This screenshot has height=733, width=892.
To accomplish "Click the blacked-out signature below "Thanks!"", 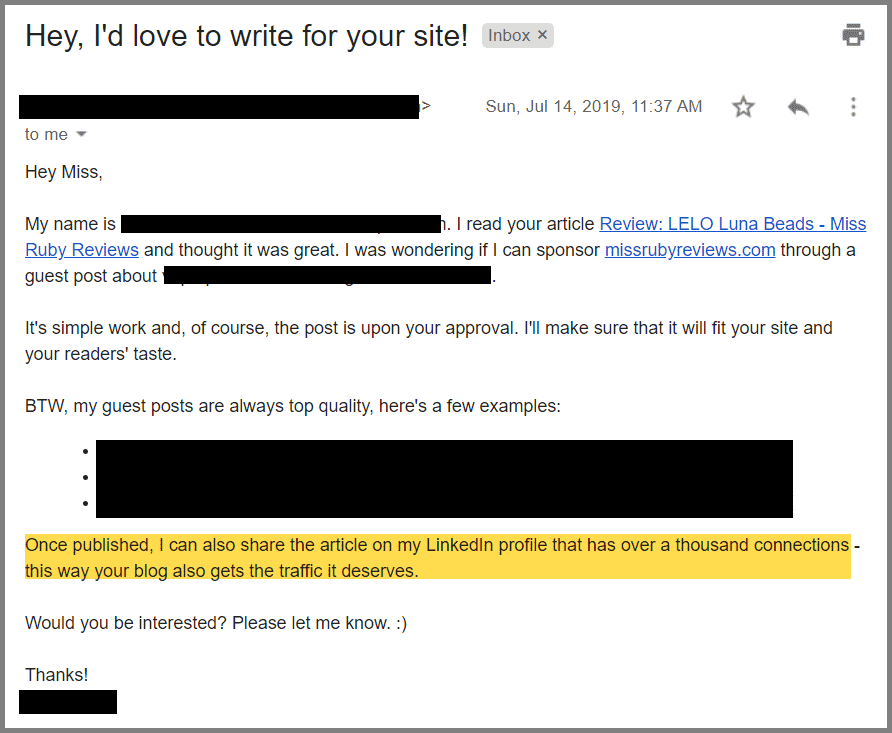I will [x=68, y=702].
